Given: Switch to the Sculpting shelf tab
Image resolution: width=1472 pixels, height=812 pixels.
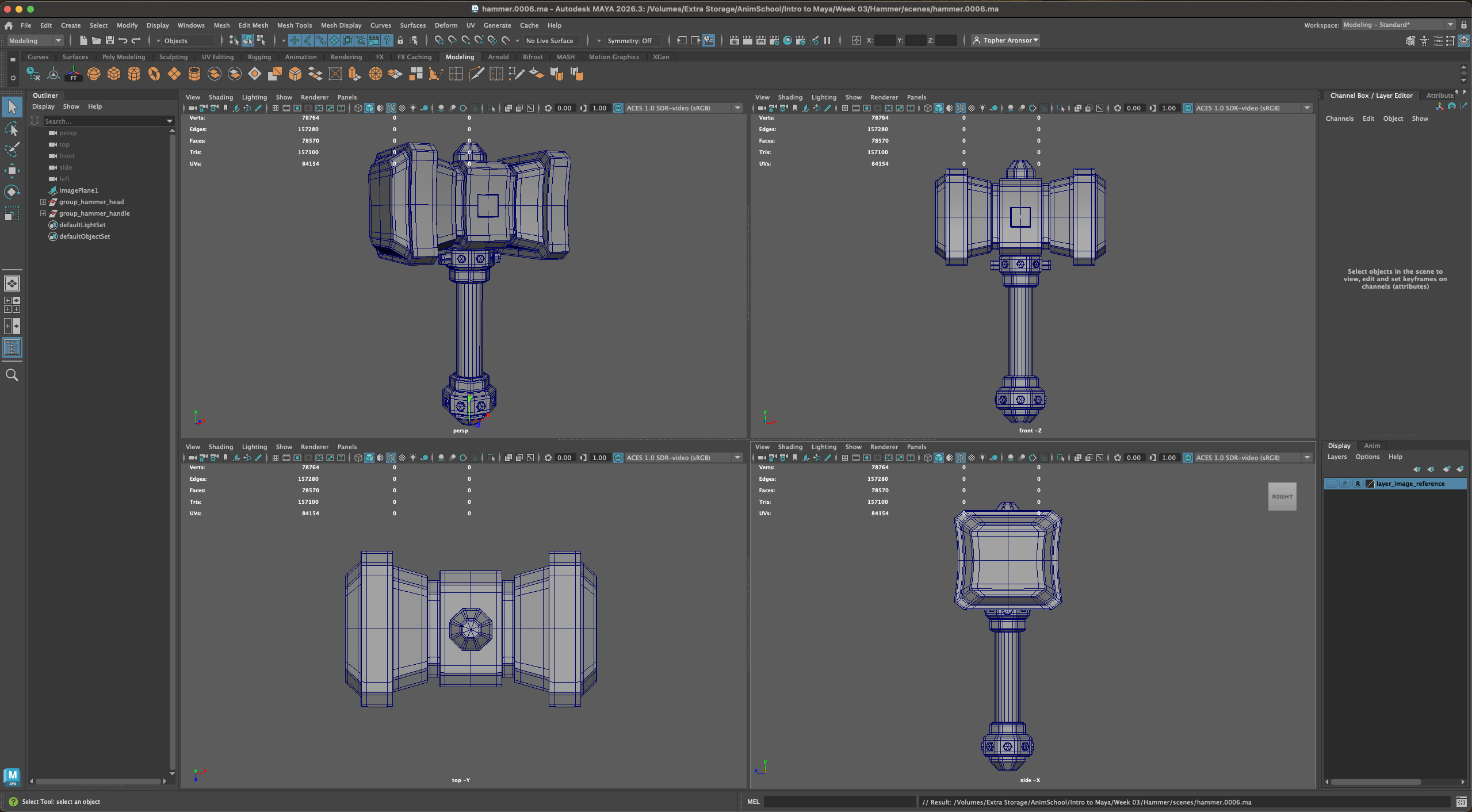Looking at the screenshot, I should (173, 57).
